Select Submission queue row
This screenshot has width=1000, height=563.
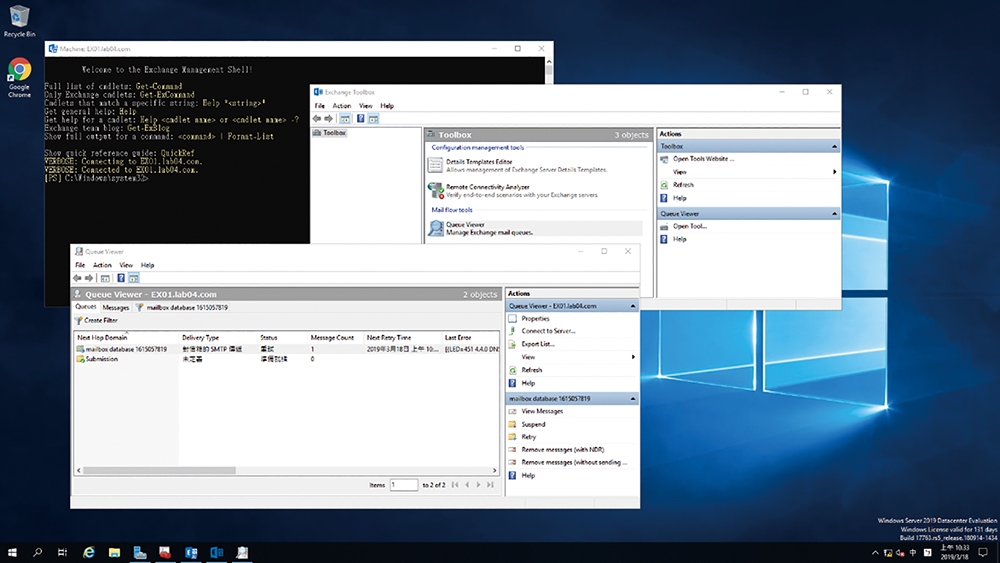click(x=287, y=359)
